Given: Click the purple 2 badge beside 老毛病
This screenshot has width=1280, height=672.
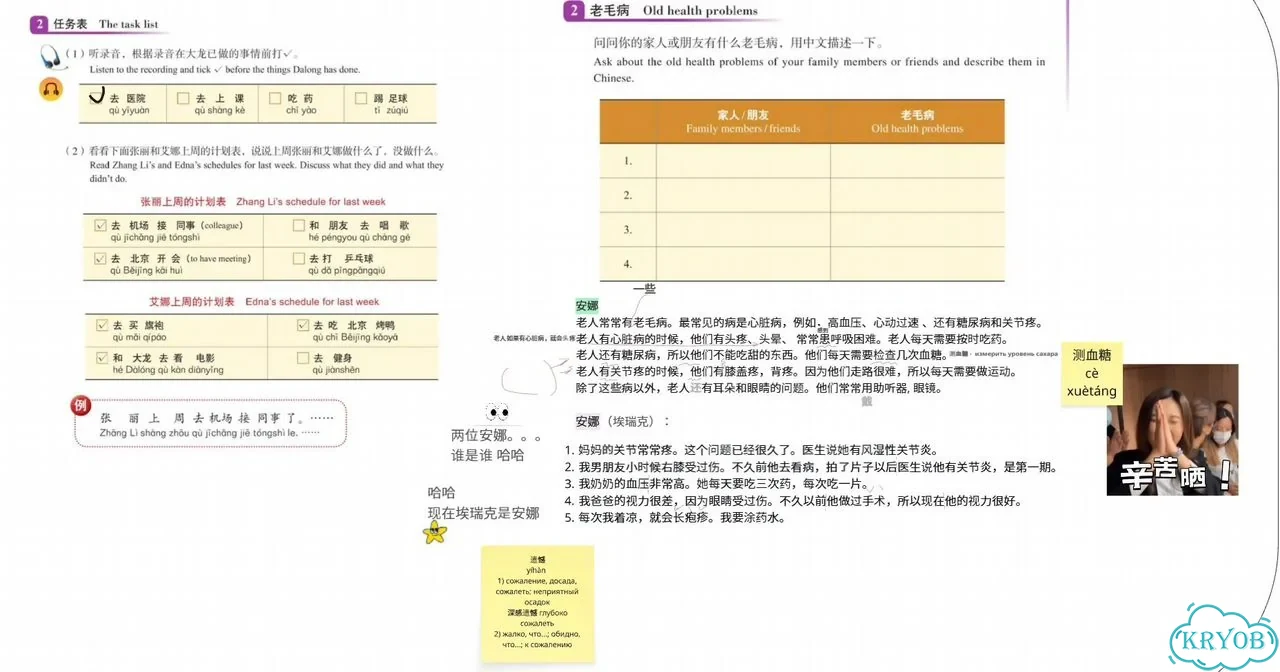Looking at the screenshot, I should pos(573,11).
